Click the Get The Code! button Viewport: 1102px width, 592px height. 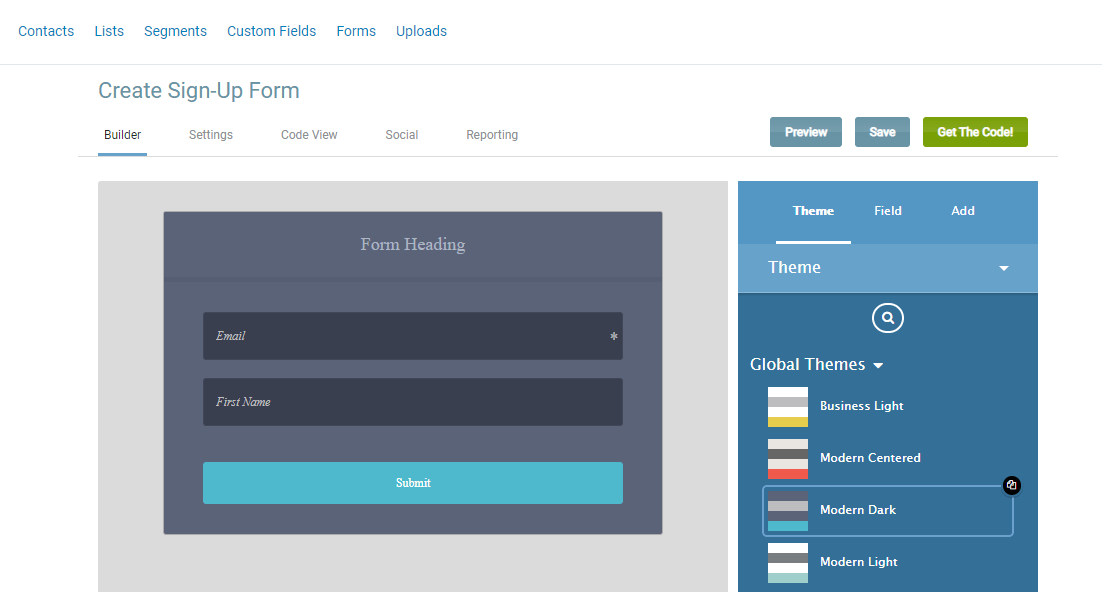click(975, 132)
